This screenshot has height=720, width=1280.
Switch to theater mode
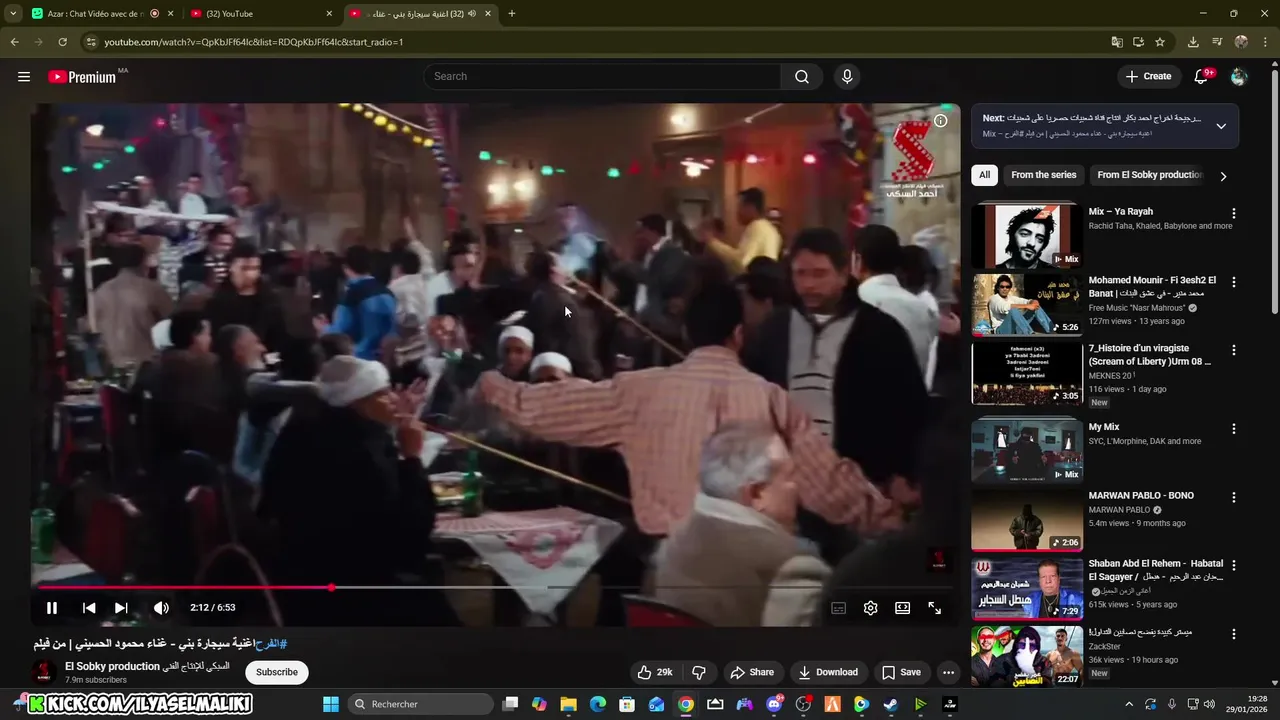point(903,608)
